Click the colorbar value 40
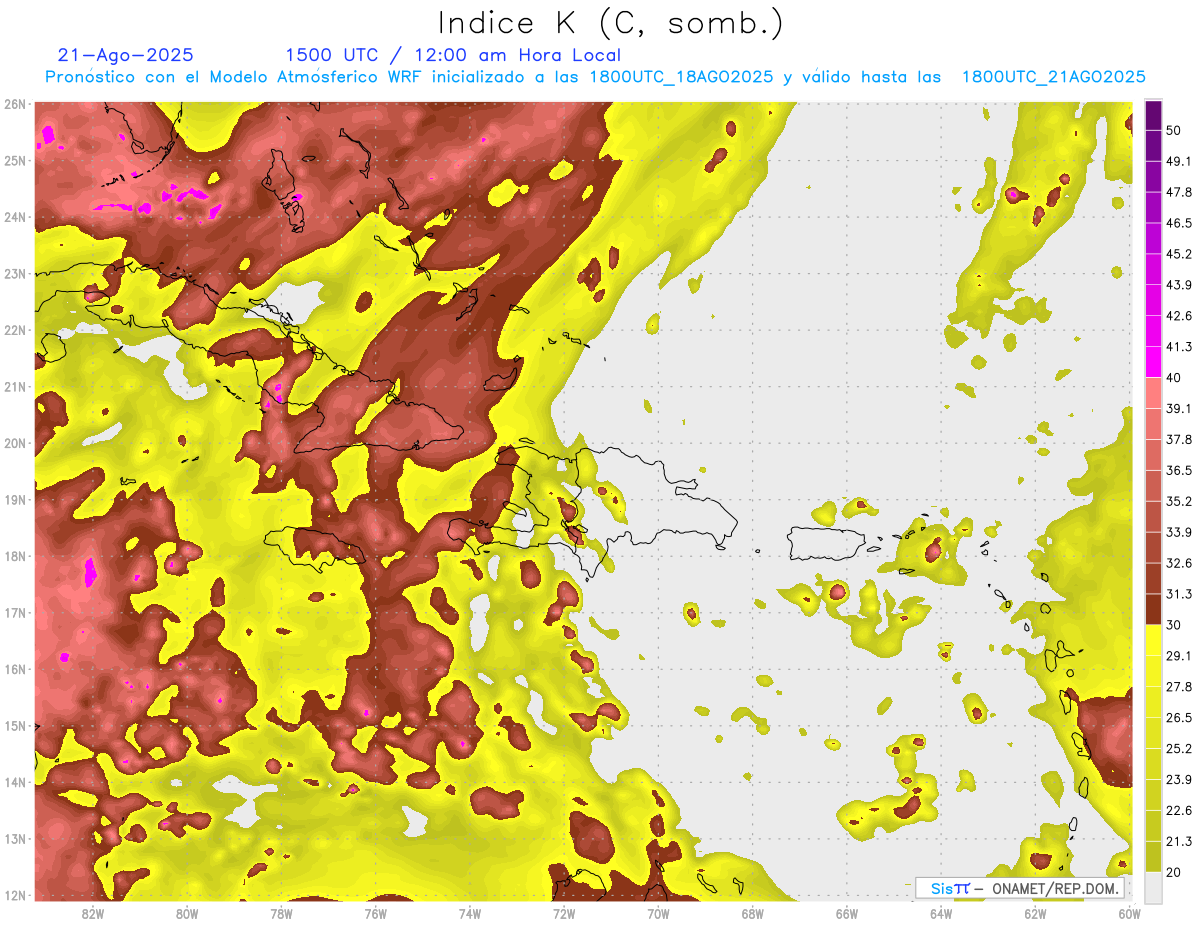1200x927 pixels. (1174, 378)
